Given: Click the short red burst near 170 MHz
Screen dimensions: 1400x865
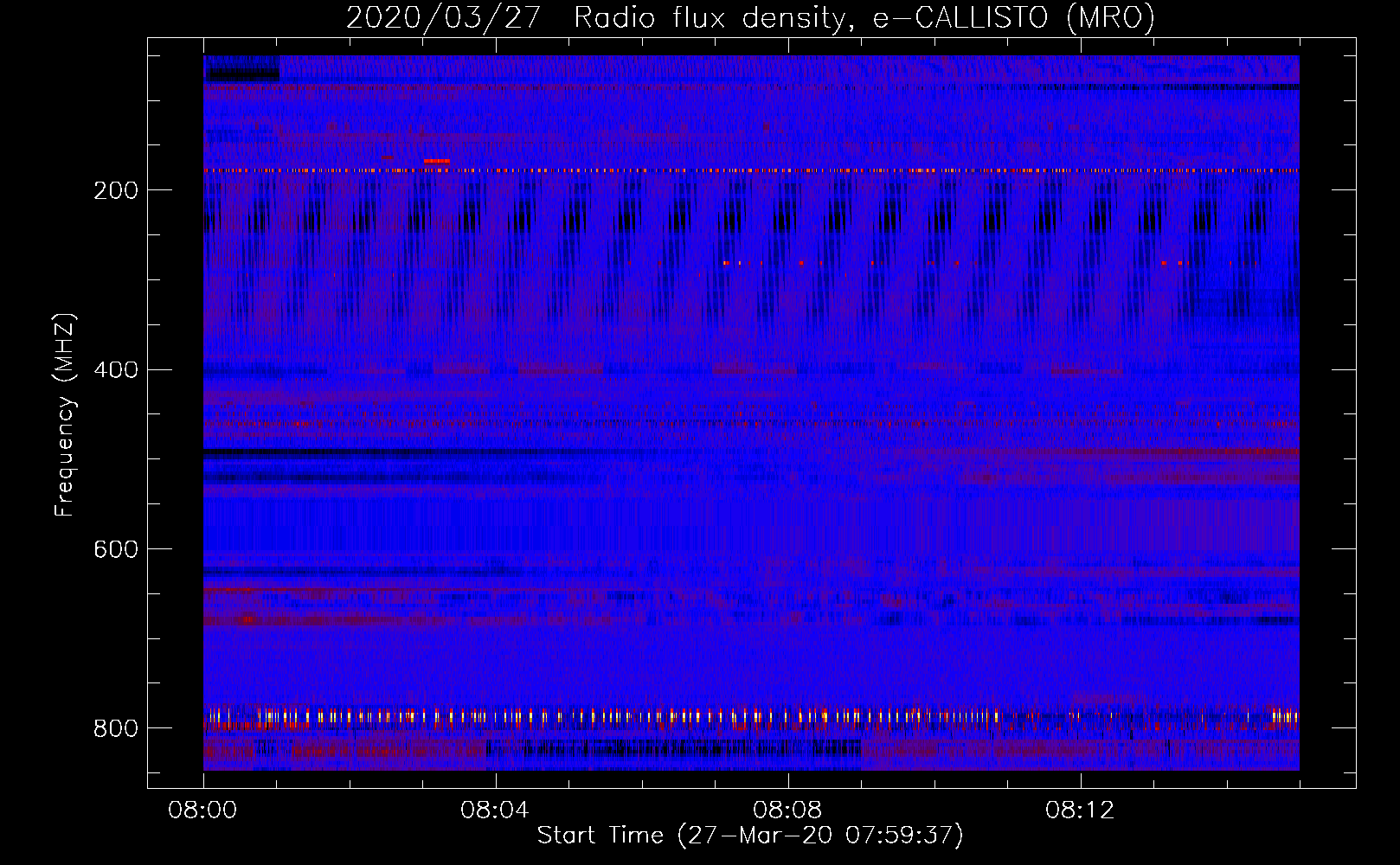Looking at the screenshot, I should click(x=437, y=161).
